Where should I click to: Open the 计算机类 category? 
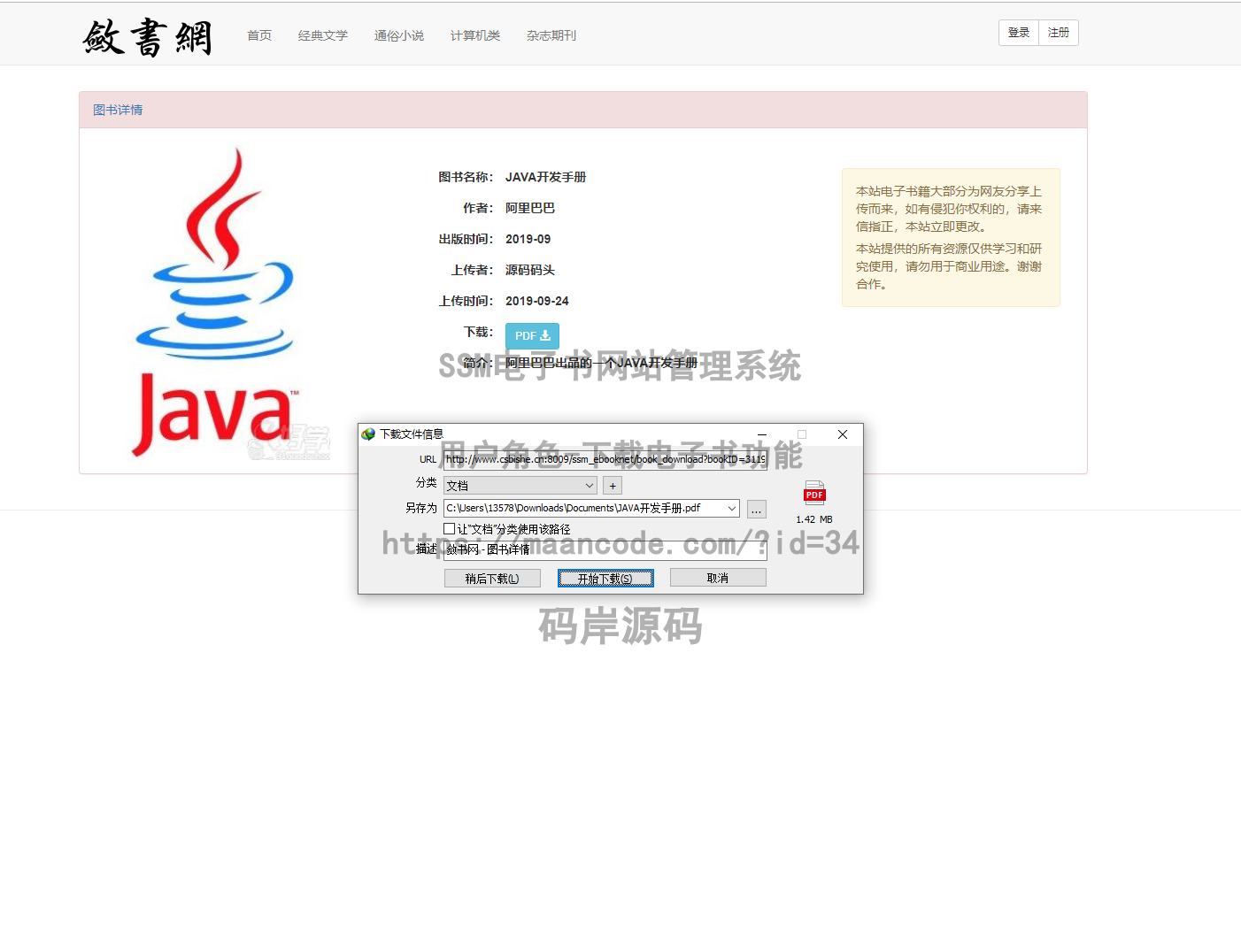tap(475, 35)
